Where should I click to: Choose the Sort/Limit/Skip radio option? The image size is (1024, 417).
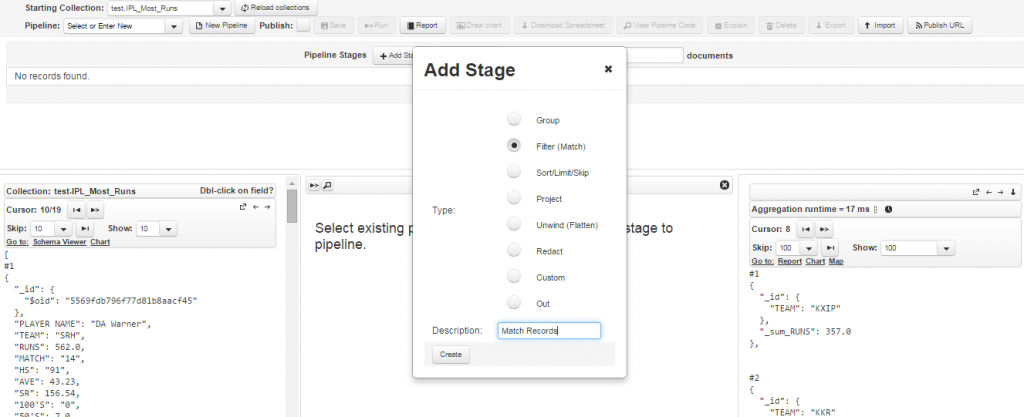(x=514, y=172)
